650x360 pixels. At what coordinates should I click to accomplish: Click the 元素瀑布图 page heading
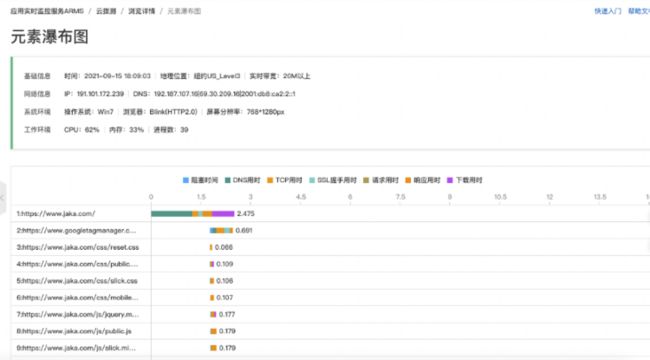(x=49, y=36)
